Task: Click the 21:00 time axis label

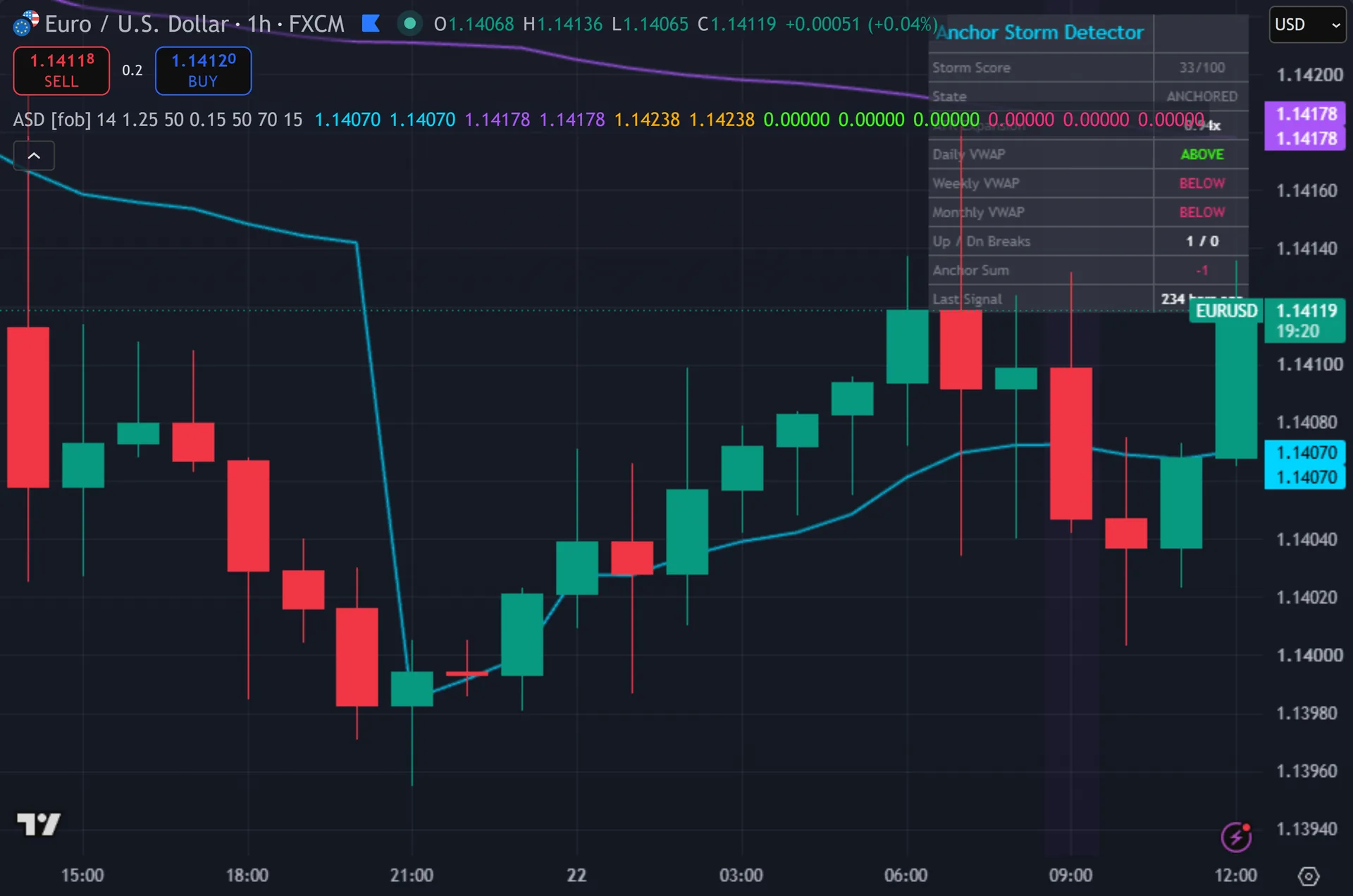Action: [x=412, y=876]
